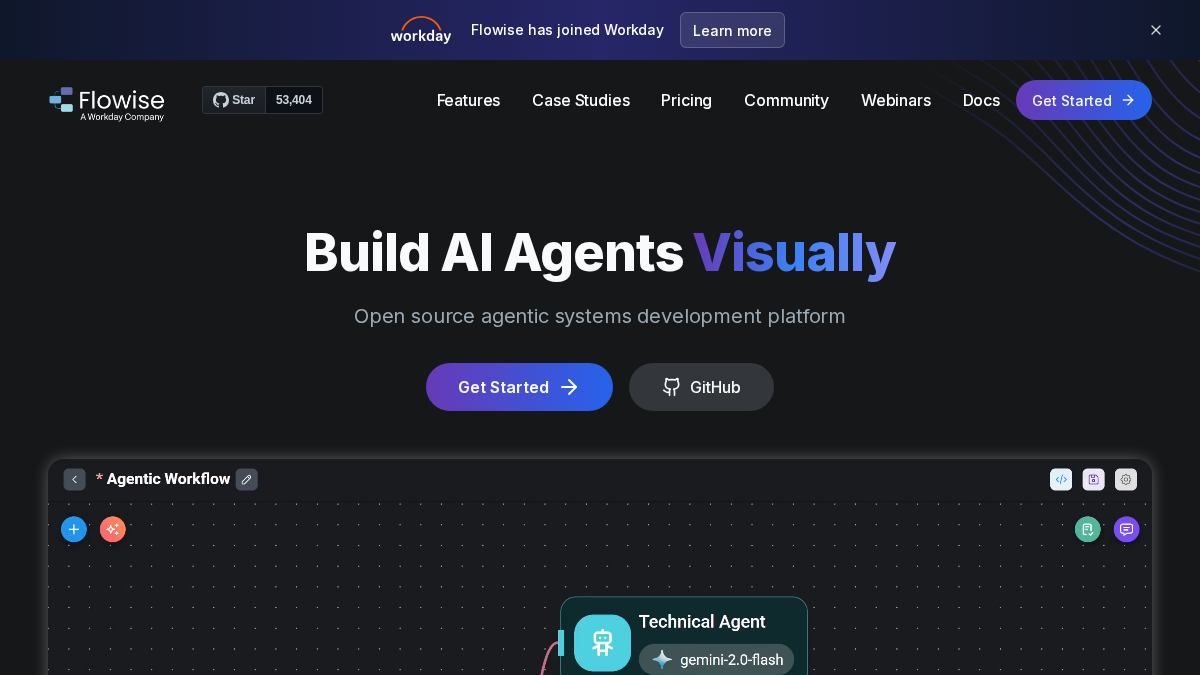This screenshot has height=675, width=1200.
Task: Click the gemini-2.0-flash model chip
Action: click(716, 659)
